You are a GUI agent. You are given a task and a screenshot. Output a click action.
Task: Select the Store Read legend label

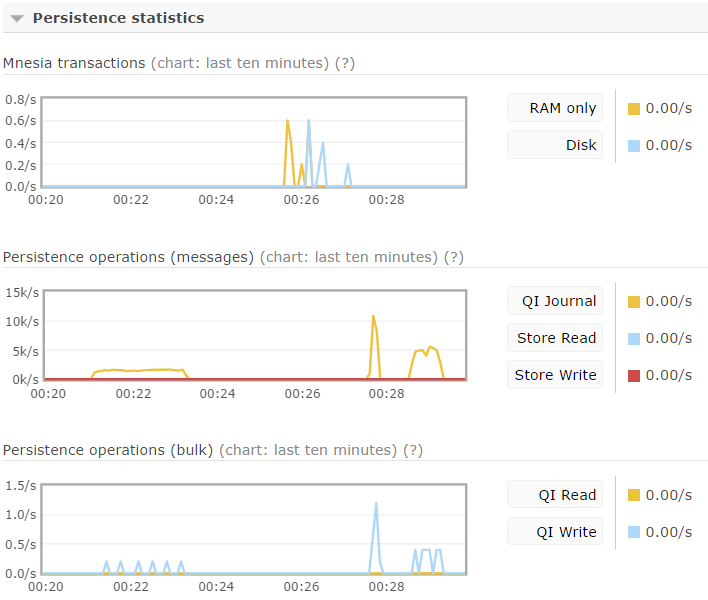click(x=555, y=338)
